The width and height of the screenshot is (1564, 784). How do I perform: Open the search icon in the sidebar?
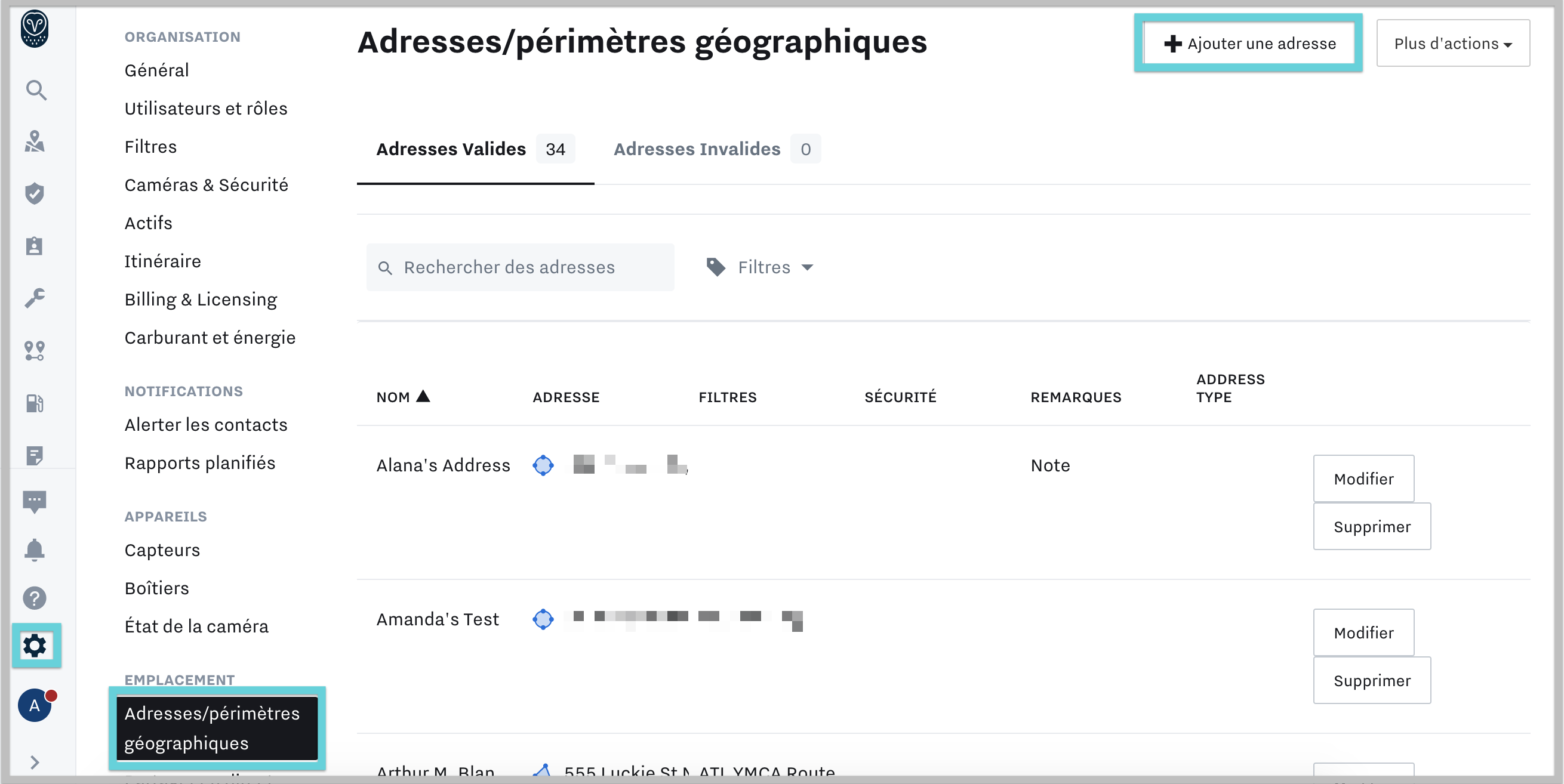coord(35,90)
